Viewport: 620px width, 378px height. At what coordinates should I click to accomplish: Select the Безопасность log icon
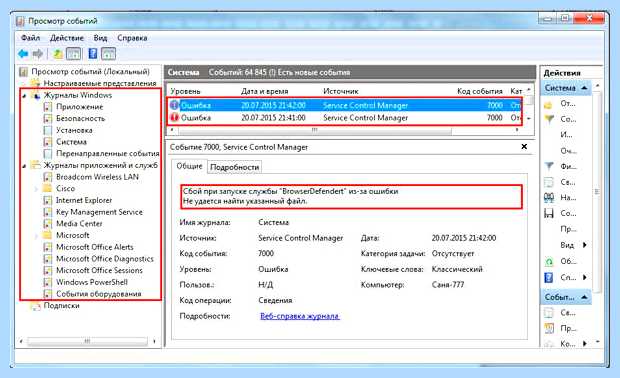[48, 118]
